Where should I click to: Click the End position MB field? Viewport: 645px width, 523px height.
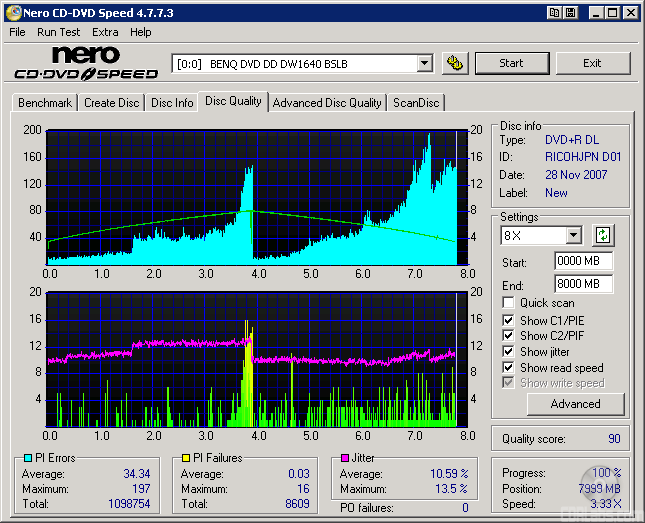583,284
